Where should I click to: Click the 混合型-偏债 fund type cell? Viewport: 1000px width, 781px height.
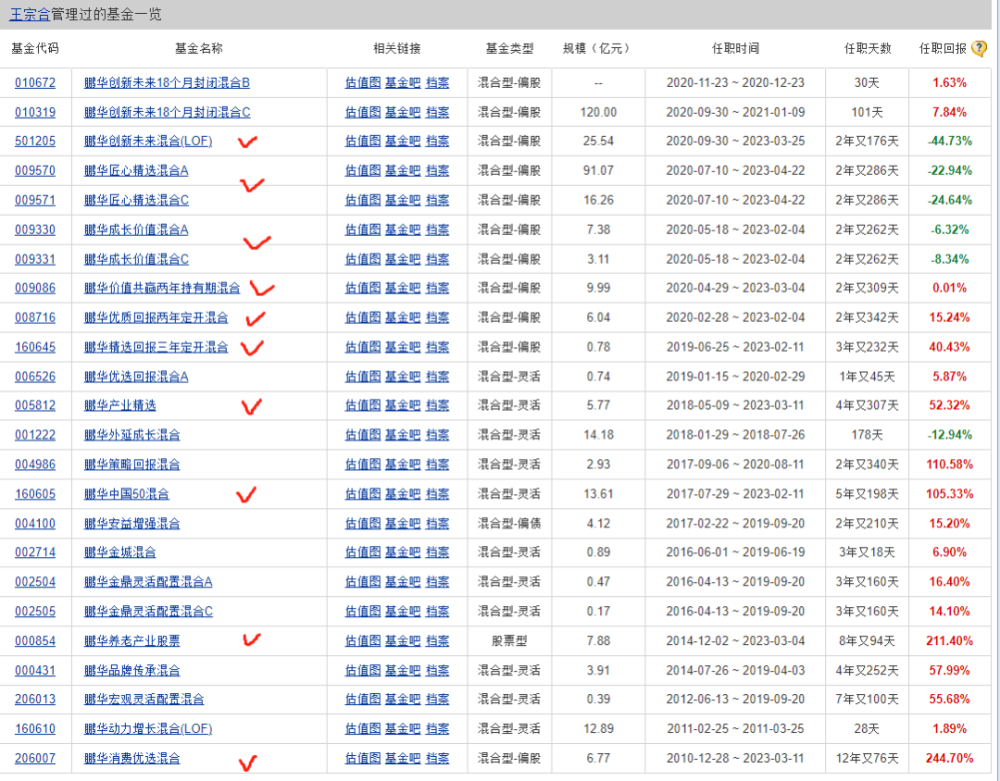(x=509, y=523)
